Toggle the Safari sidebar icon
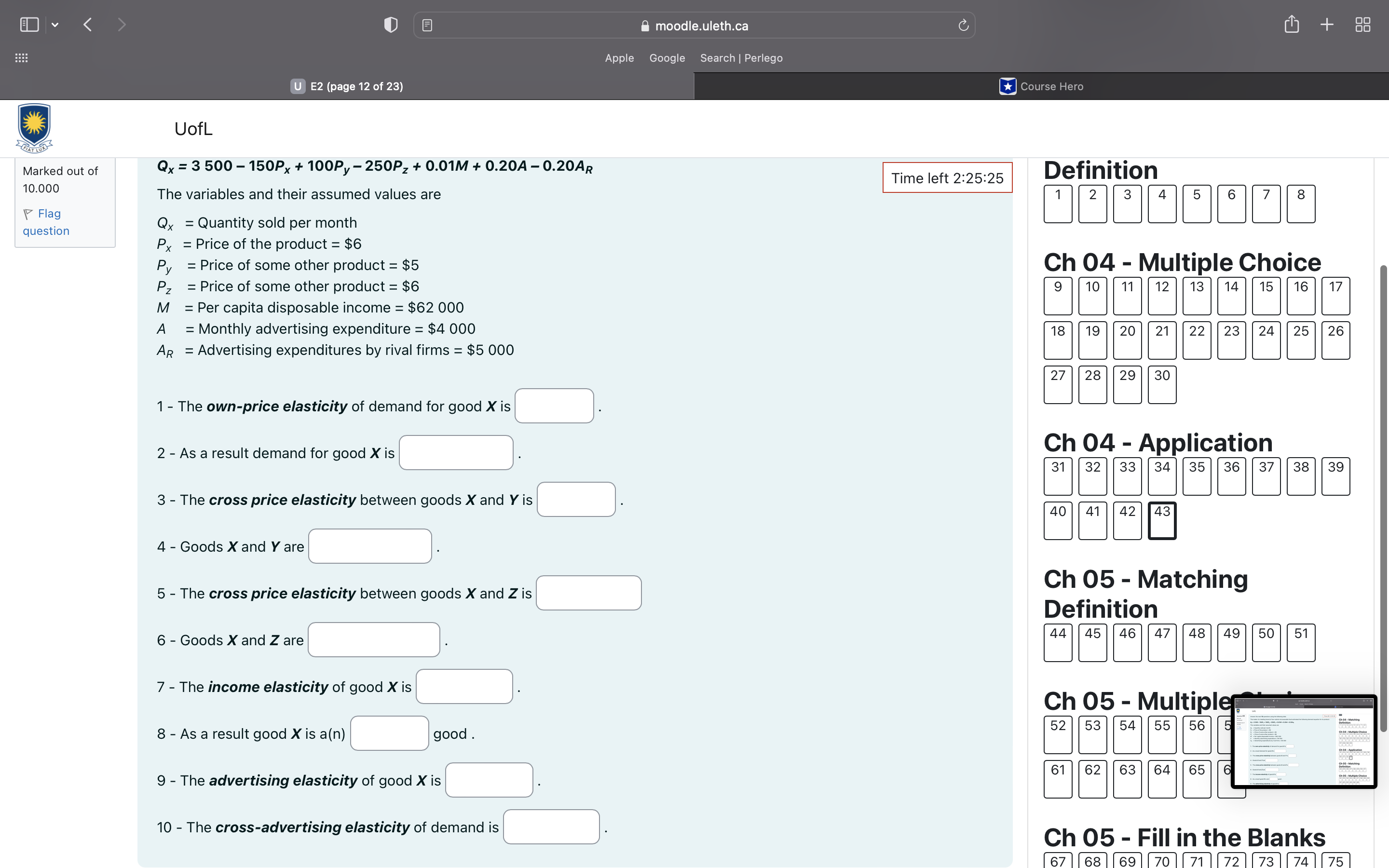The width and height of the screenshot is (1389, 868). [29, 25]
